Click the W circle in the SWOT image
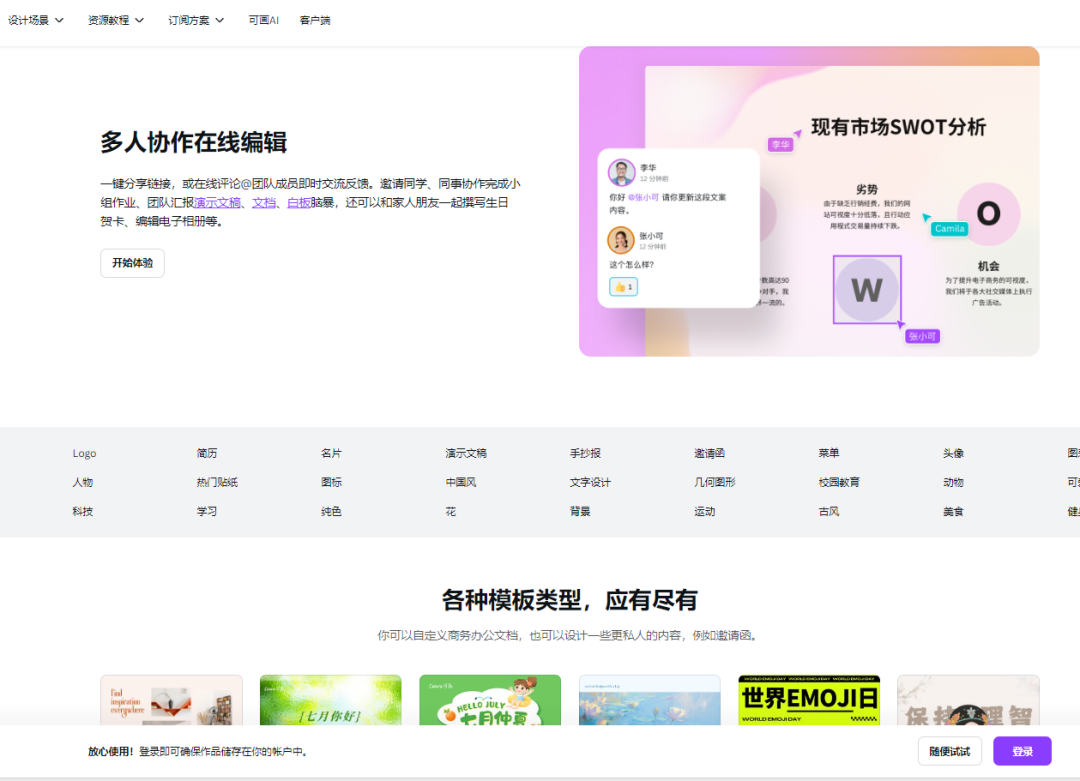This screenshot has width=1080, height=781. click(x=866, y=289)
